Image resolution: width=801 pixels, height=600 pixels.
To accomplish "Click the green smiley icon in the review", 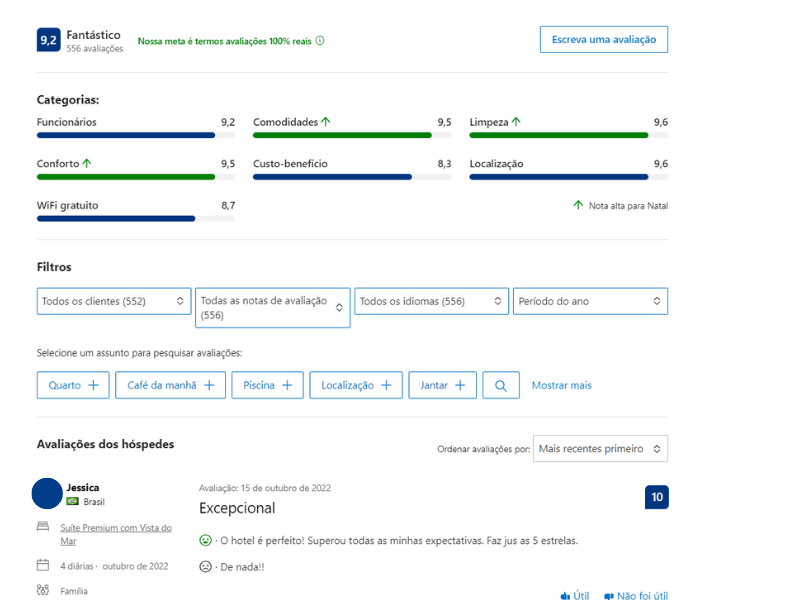I will coord(206,539).
